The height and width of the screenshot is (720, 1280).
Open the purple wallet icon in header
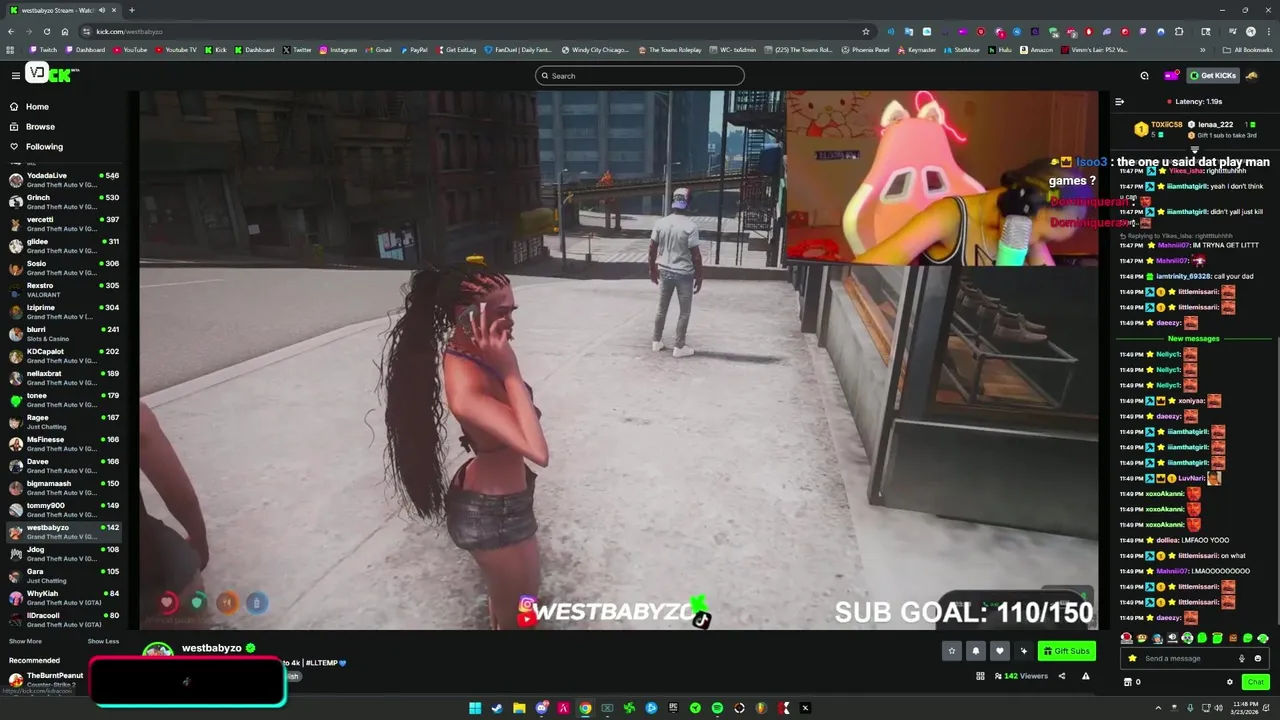point(1171,75)
